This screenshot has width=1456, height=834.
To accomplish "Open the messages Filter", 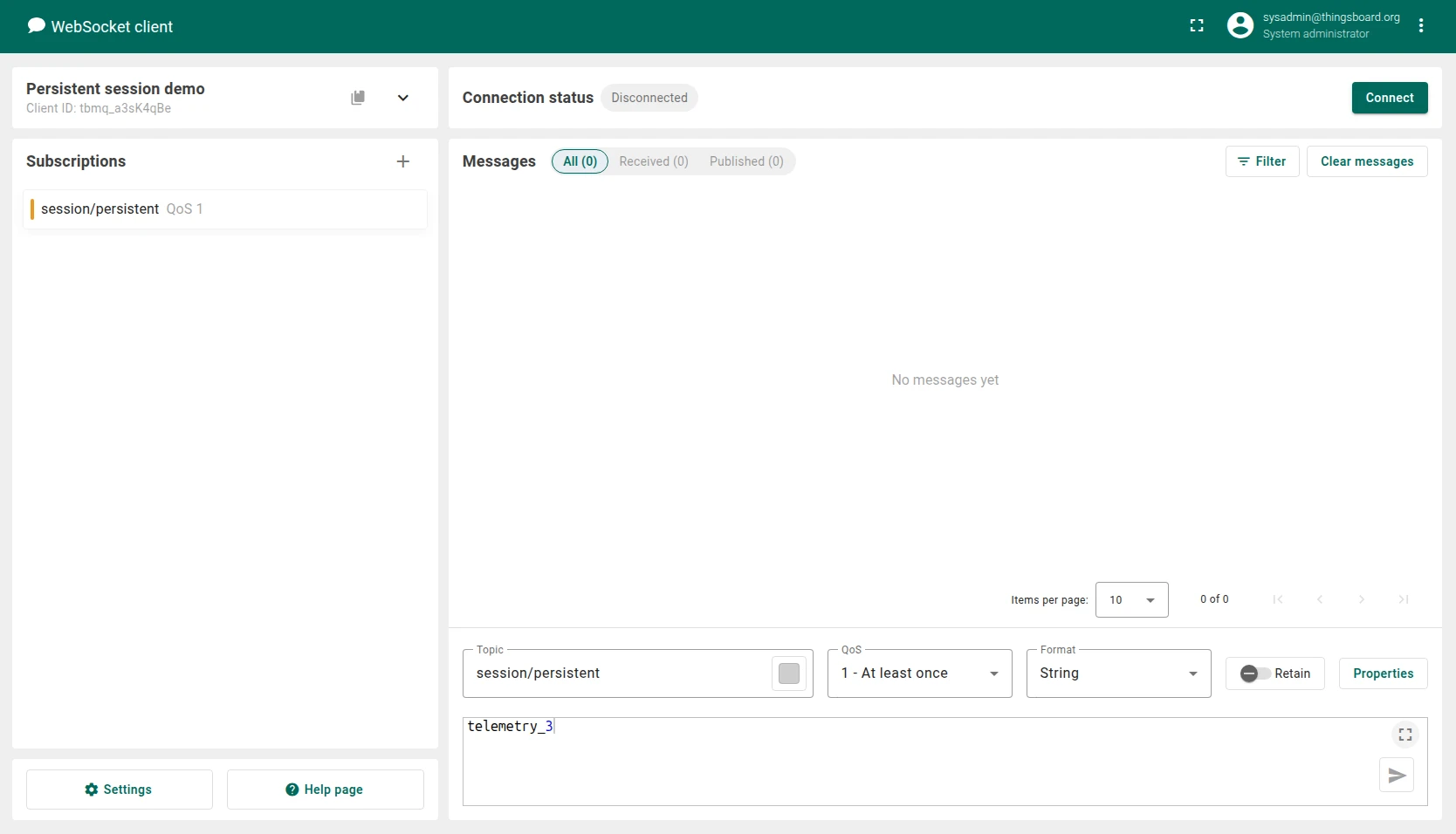I will coord(1262,161).
